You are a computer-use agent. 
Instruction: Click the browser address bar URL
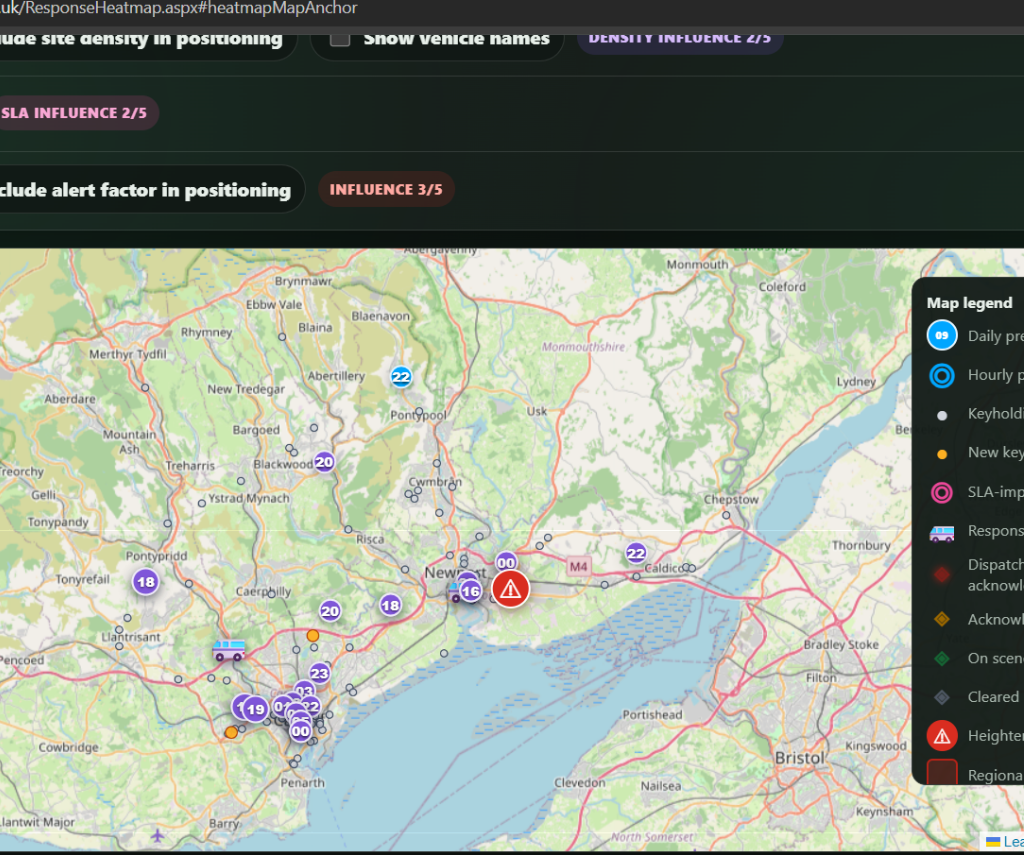pos(179,8)
